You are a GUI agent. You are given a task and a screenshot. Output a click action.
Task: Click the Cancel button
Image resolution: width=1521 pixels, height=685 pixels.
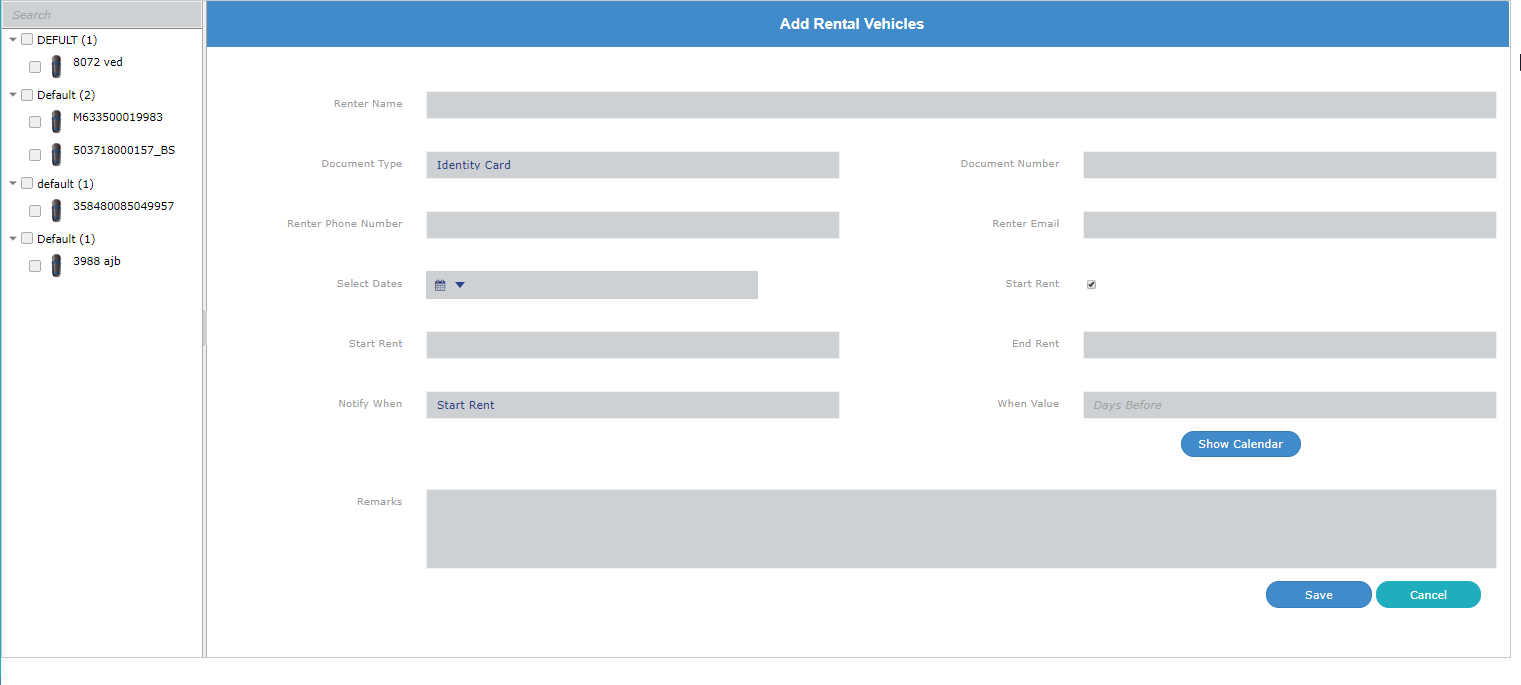(x=1427, y=595)
